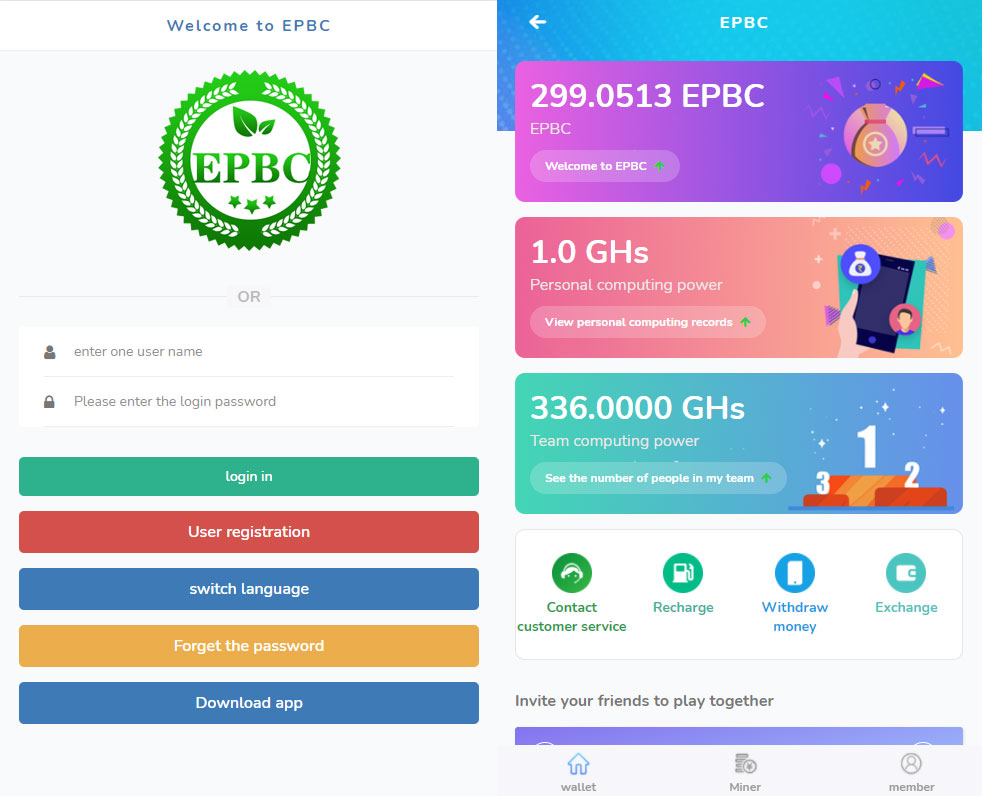Screen dimensions: 988x796
Task: Open the switch language option
Action: pos(249,589)
